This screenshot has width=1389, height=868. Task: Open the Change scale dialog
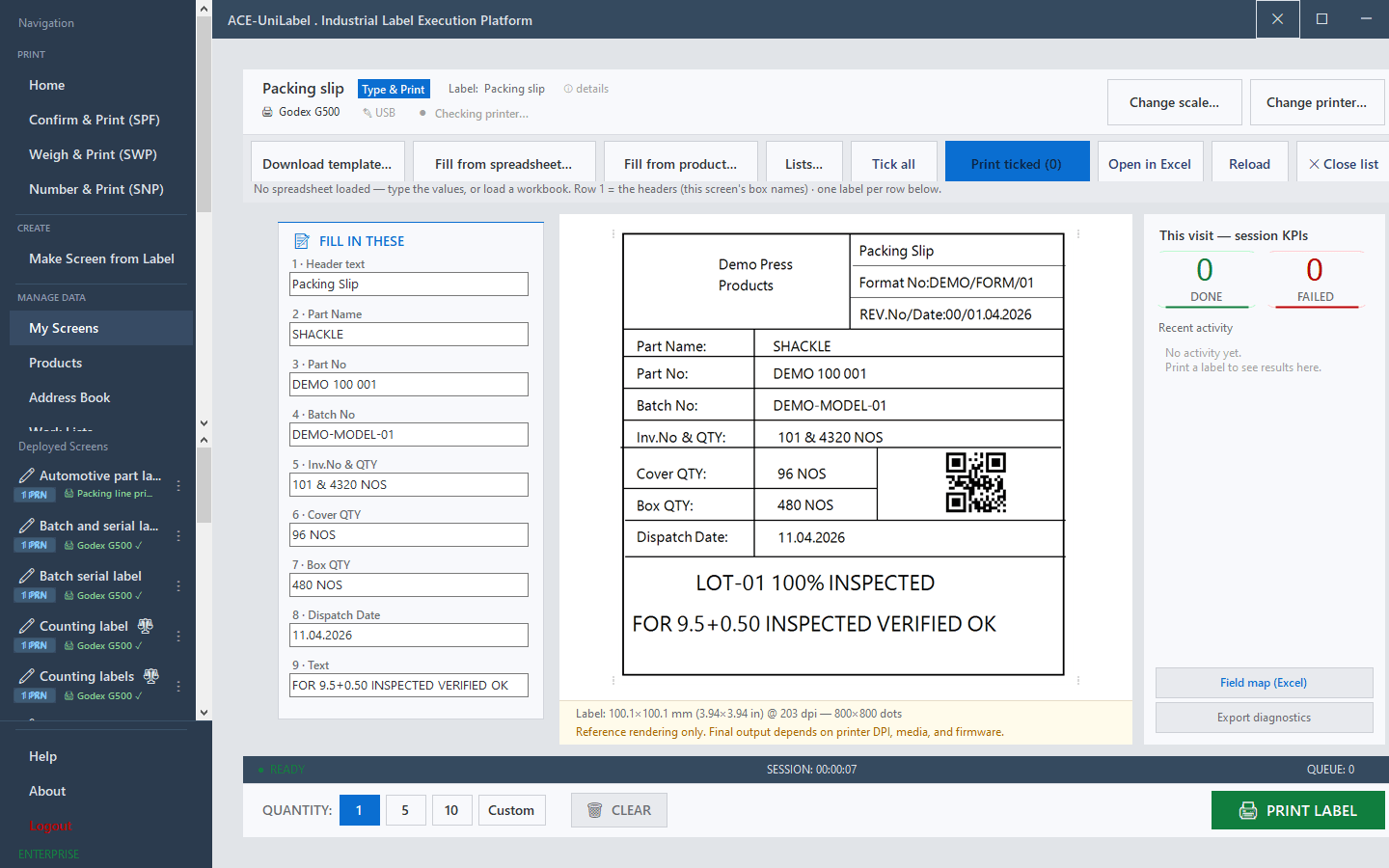tap(1174, 102)
